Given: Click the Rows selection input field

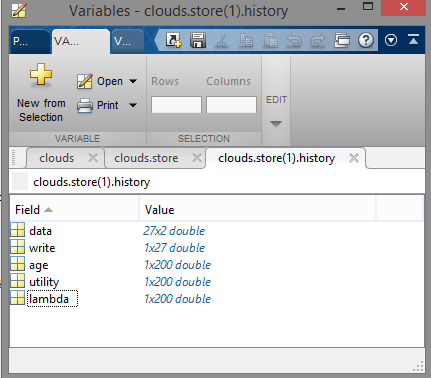Looking at the screenshot, I should [x=176, y=105].
